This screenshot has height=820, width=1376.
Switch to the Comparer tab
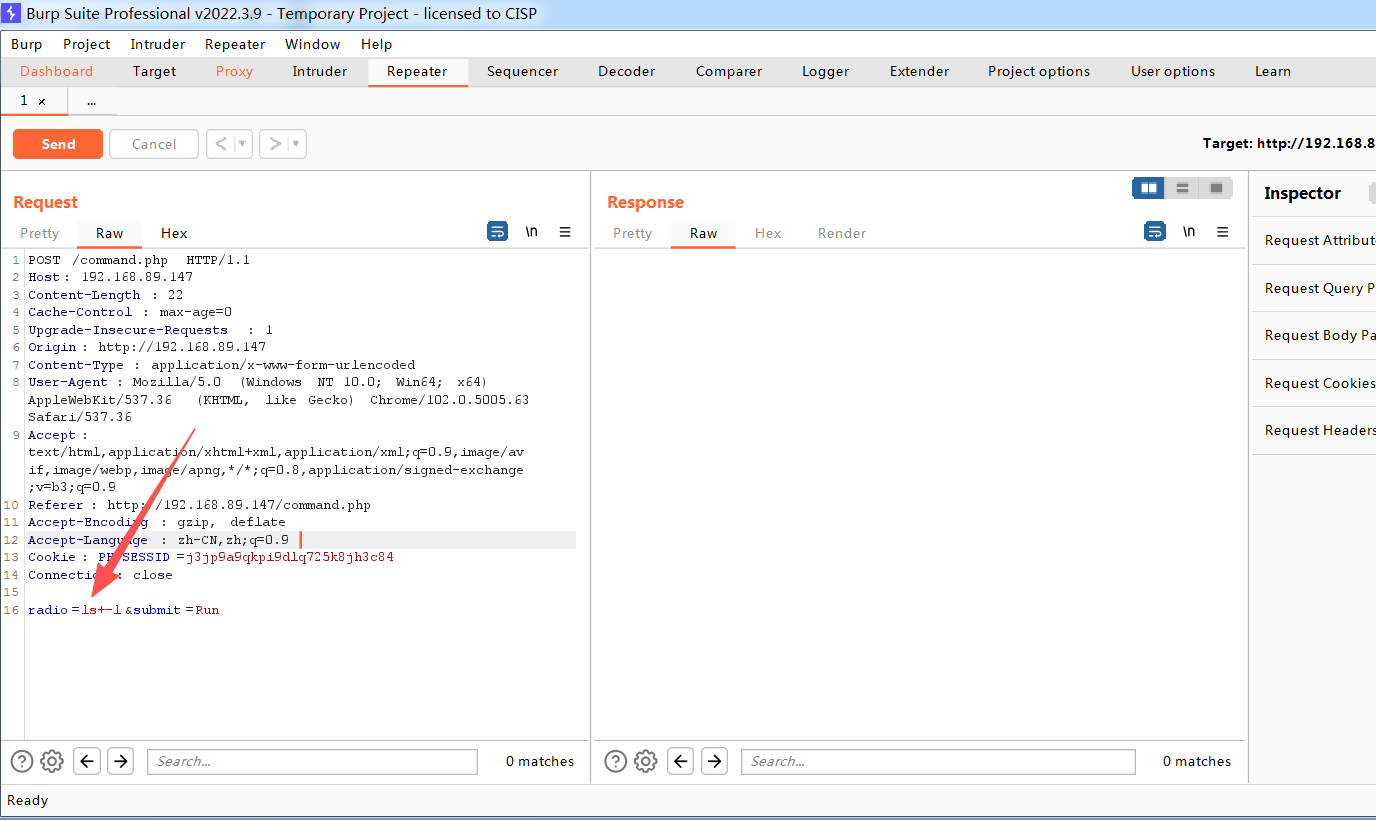click(729, 71)
